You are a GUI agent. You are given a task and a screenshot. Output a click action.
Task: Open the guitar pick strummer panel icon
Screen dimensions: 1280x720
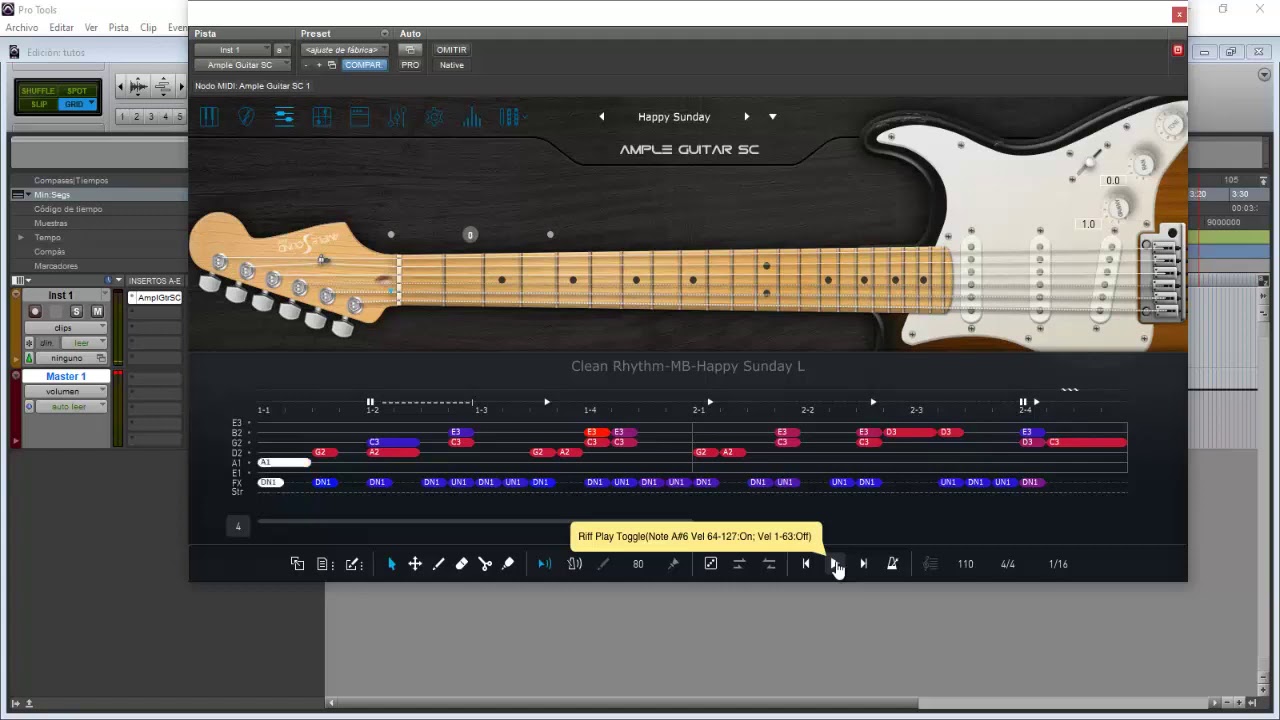(246, 117)
